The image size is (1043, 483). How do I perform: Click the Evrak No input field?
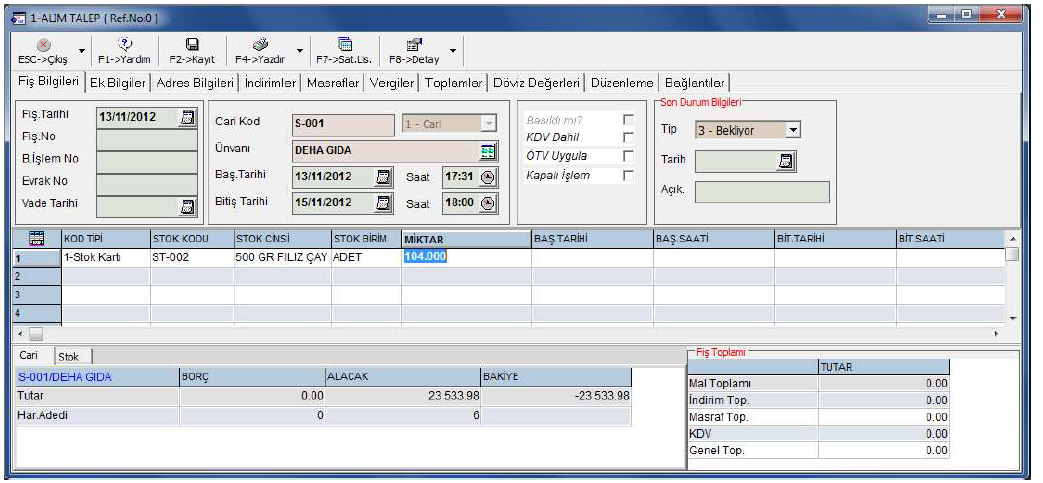[x=146, y=182]
